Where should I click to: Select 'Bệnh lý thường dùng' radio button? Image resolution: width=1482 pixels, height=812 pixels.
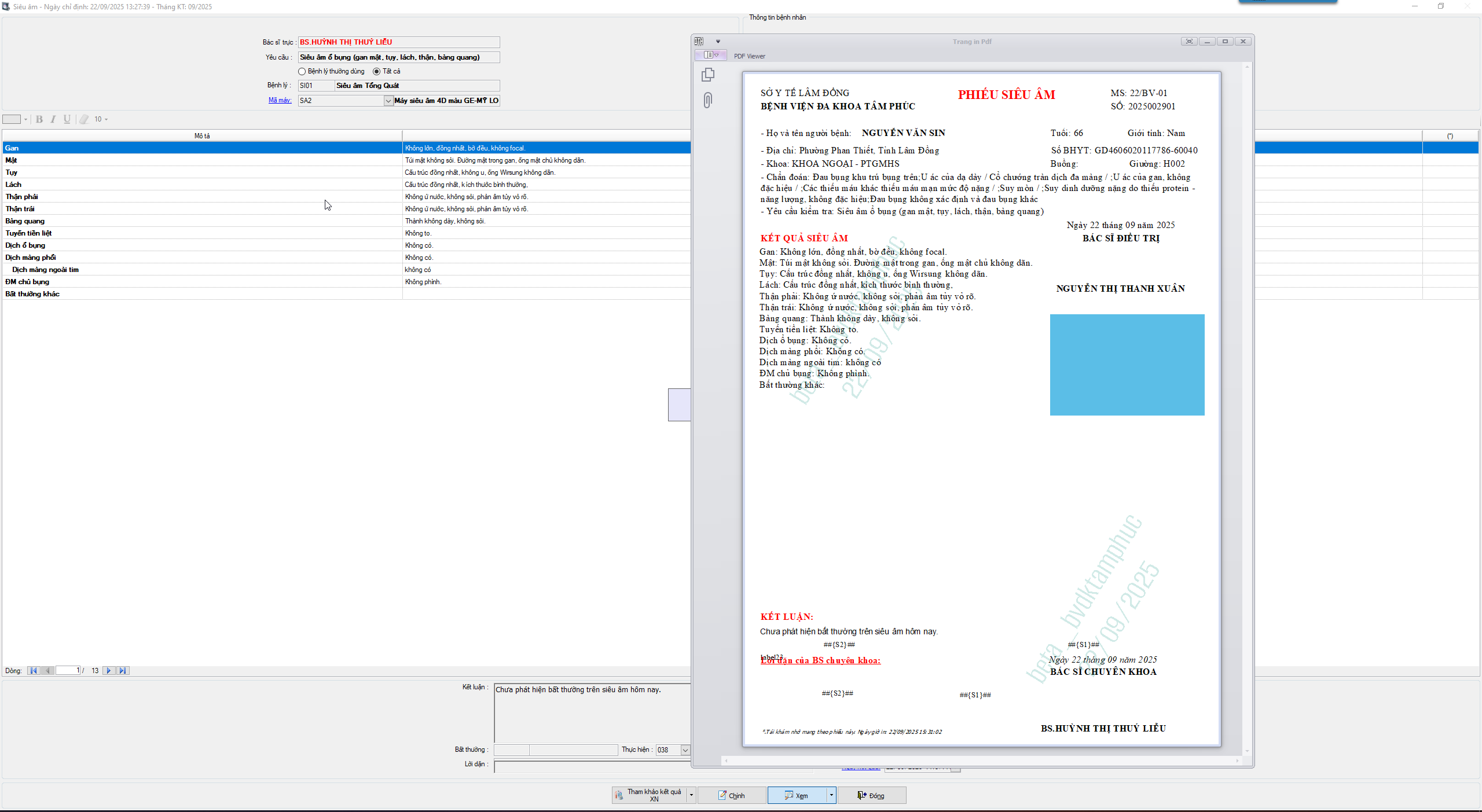tap(302, 72)
